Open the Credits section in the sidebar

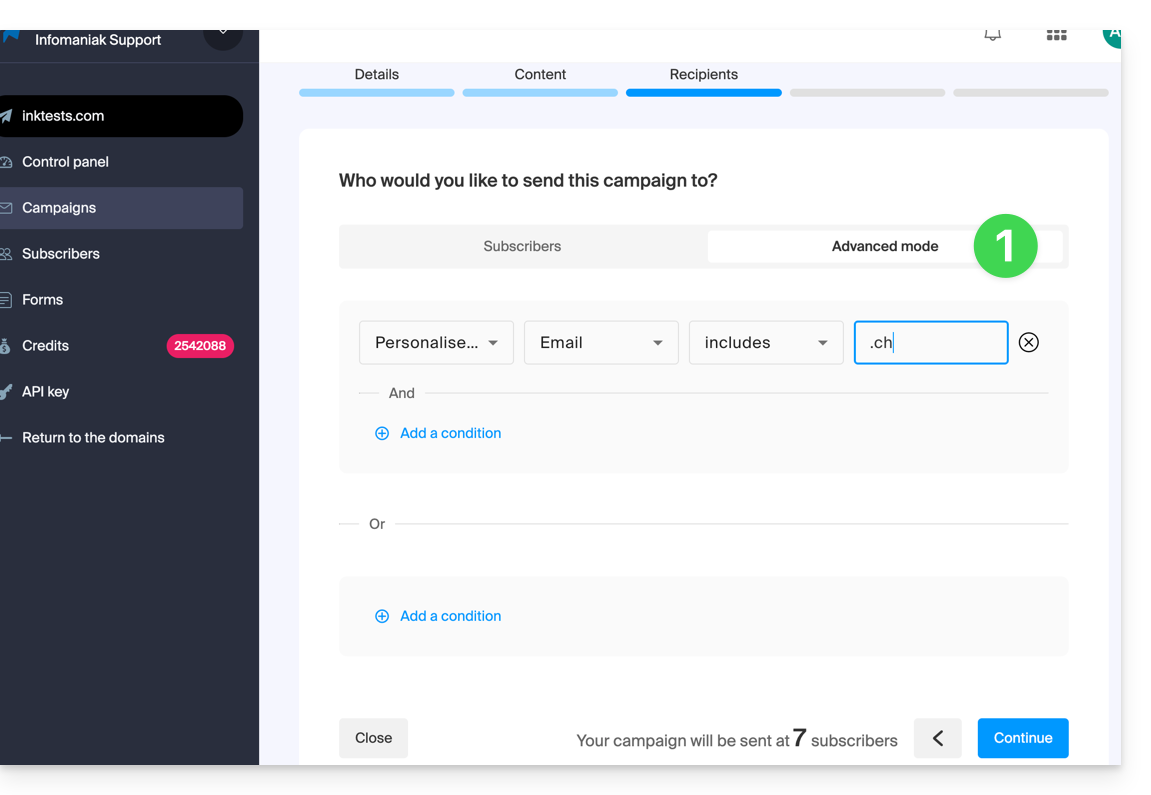(x=46, y=345)
